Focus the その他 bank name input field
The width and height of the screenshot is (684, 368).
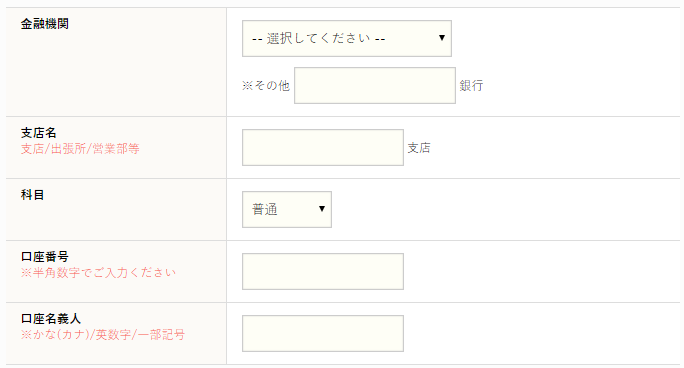click(375, 85)
